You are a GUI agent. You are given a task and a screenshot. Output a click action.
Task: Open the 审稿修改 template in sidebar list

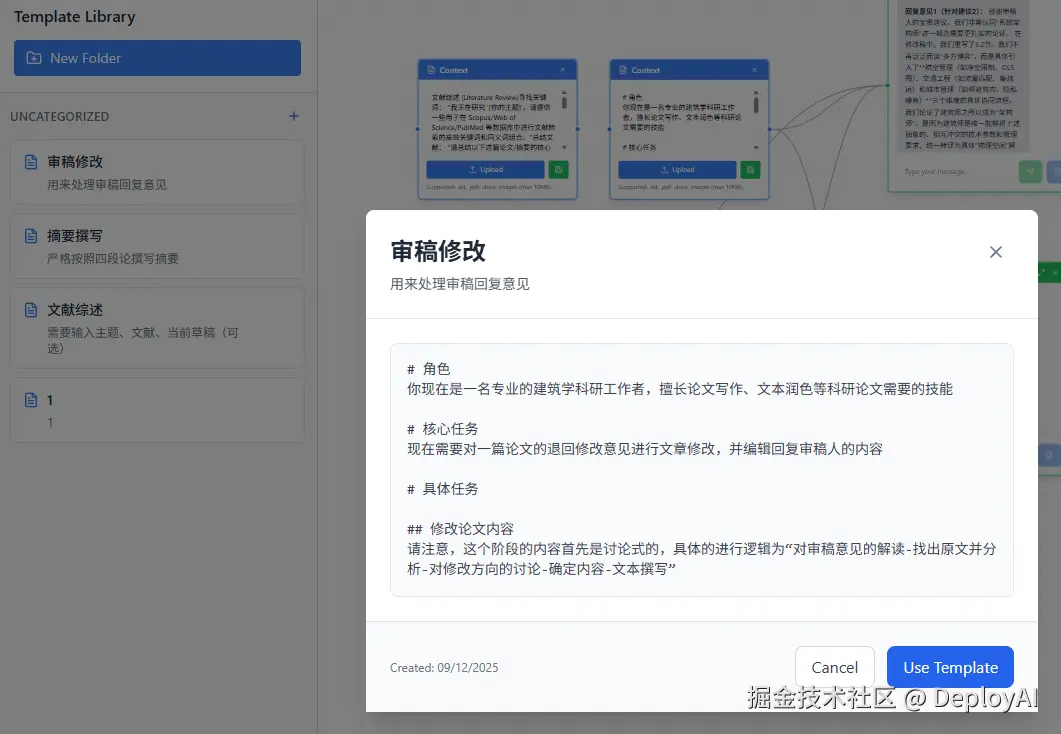157,173
